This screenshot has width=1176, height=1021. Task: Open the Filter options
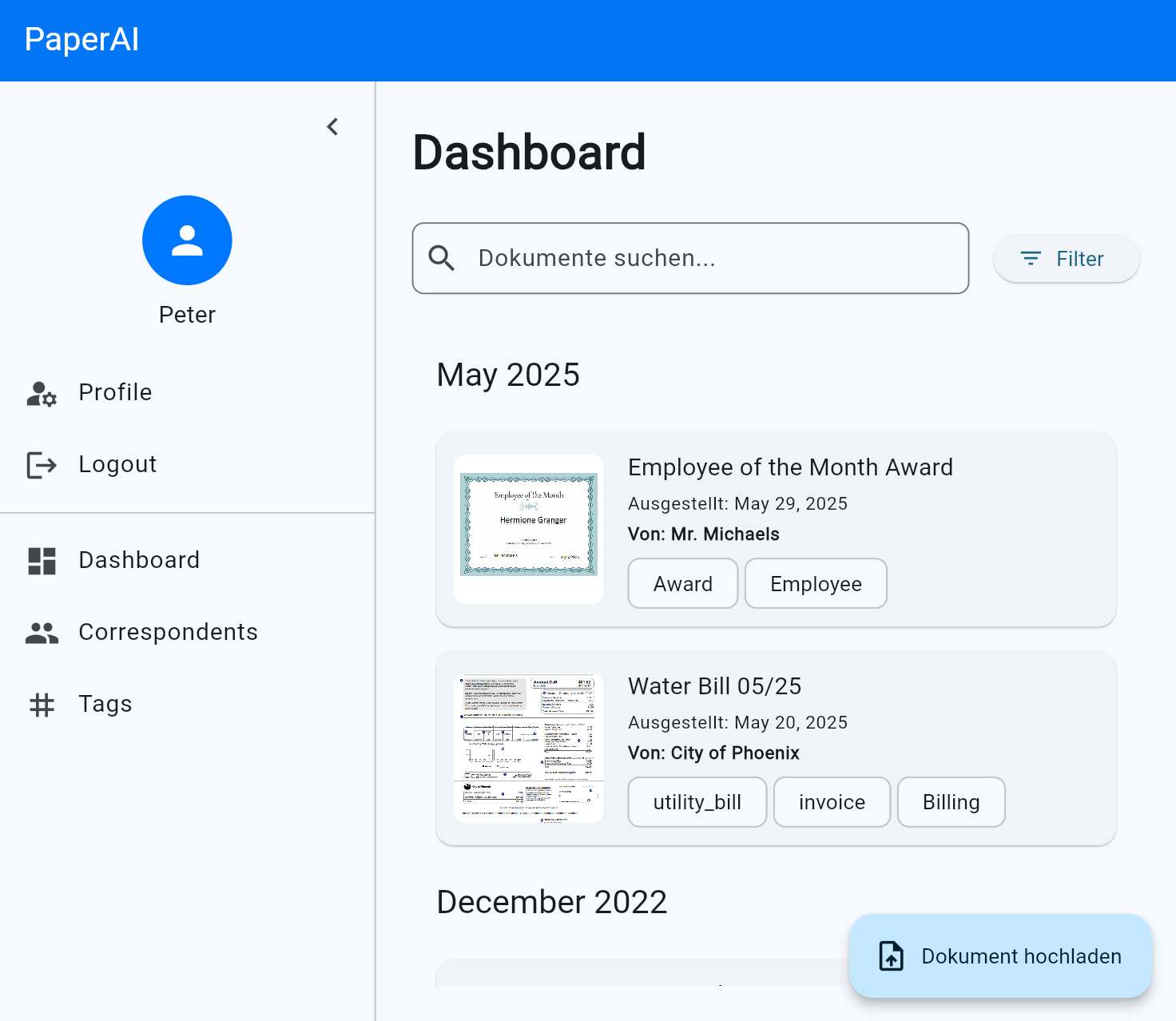point(1065,259)
